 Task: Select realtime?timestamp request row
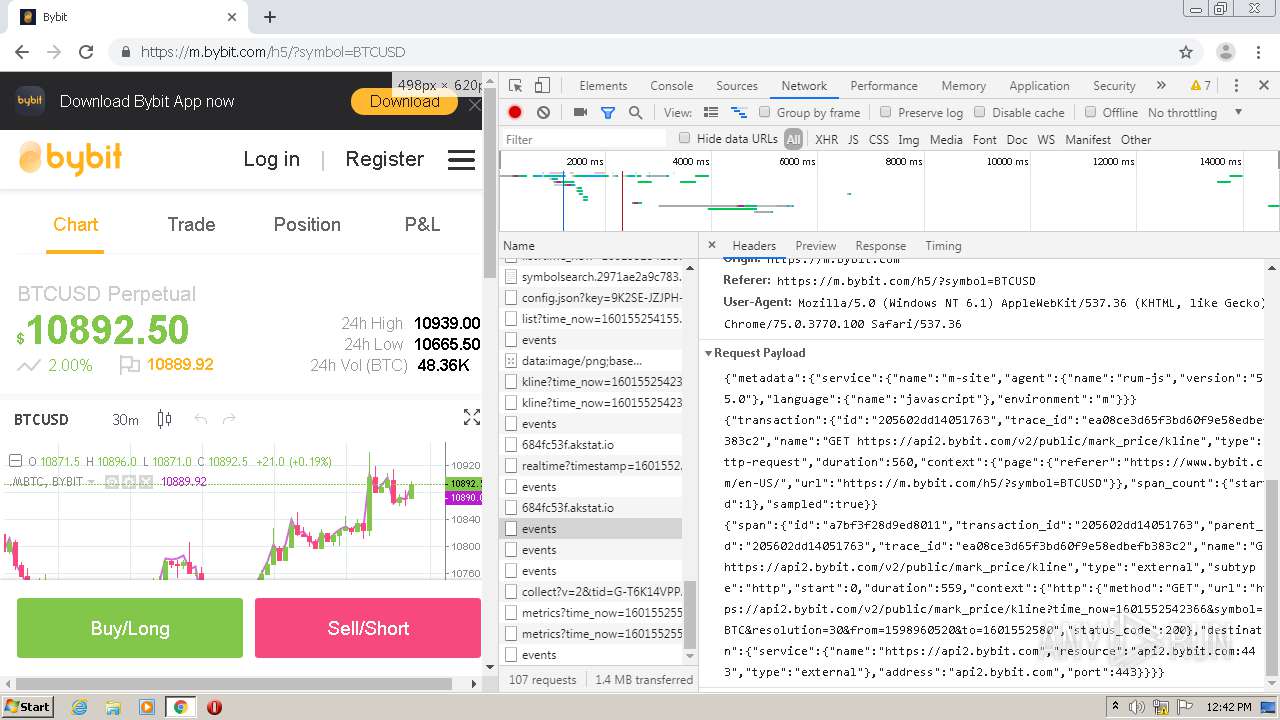click(x=591, y=466)
